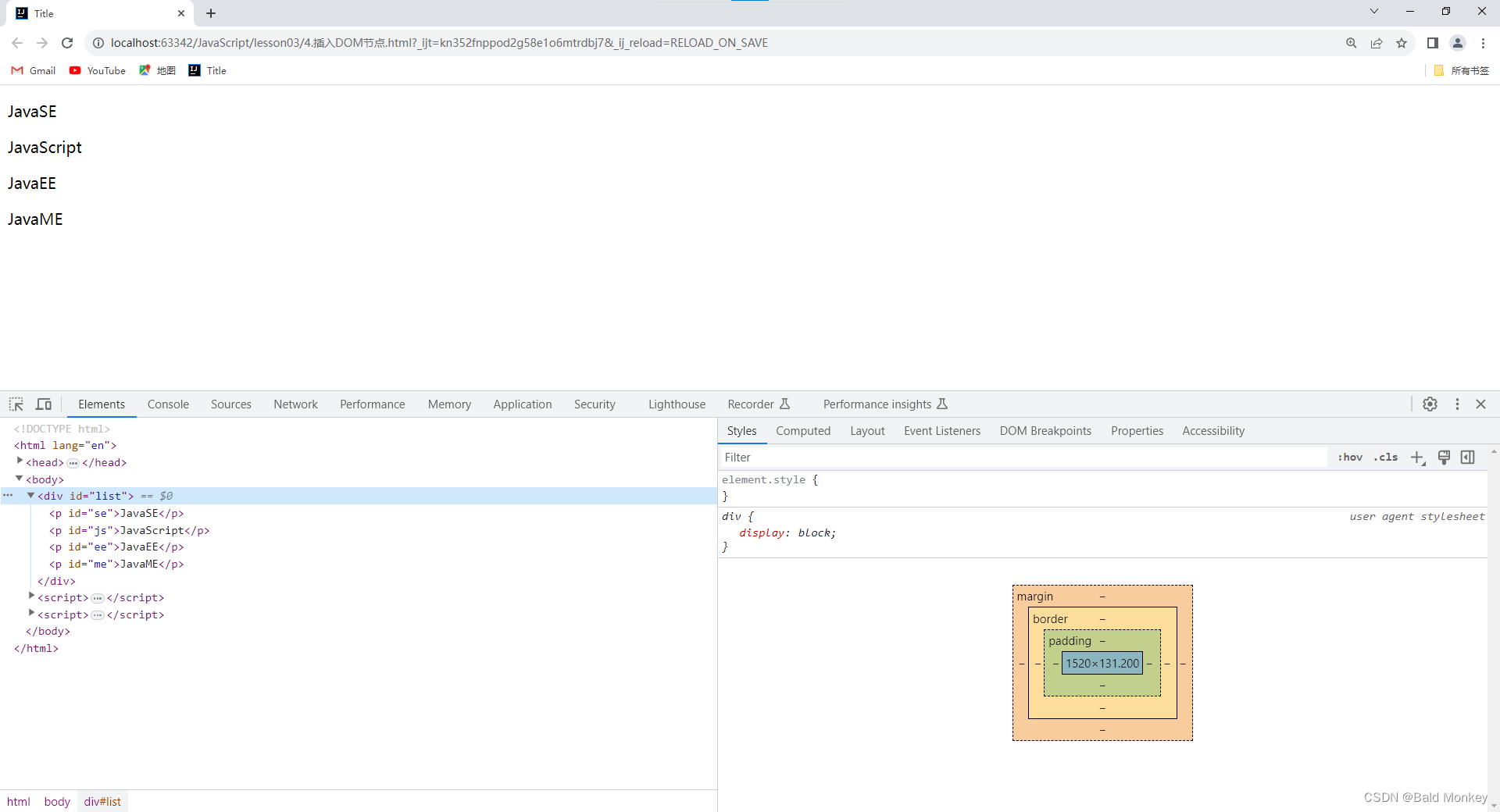Open a new browser tab
Screen dimensions: 1500x812
coord(211,13)
